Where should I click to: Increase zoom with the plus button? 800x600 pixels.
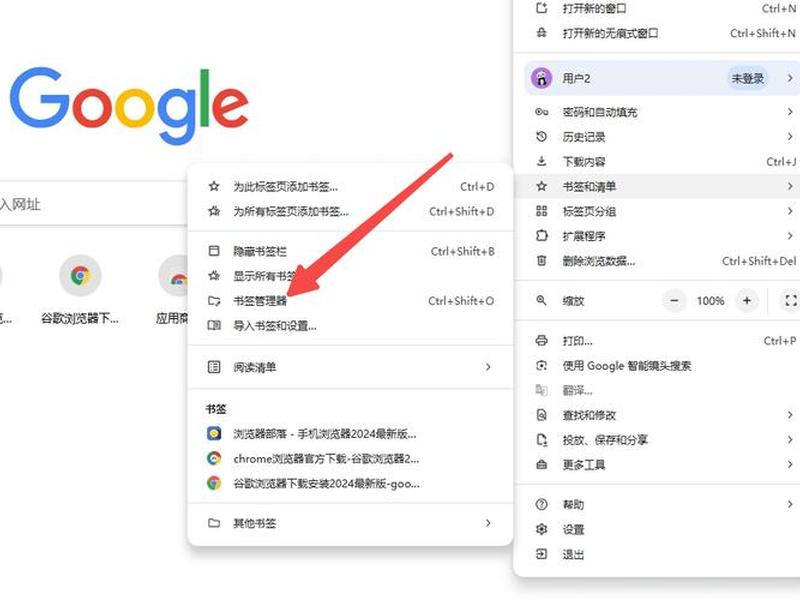click(747, 301)
